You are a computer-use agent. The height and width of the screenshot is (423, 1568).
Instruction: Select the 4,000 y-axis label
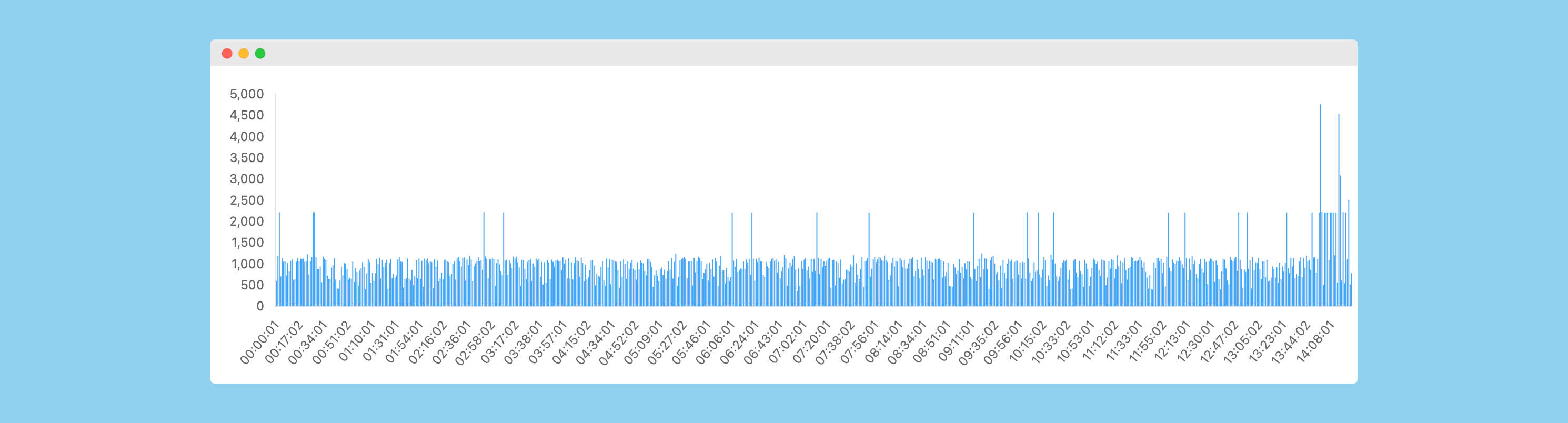(x=247, y=136)
